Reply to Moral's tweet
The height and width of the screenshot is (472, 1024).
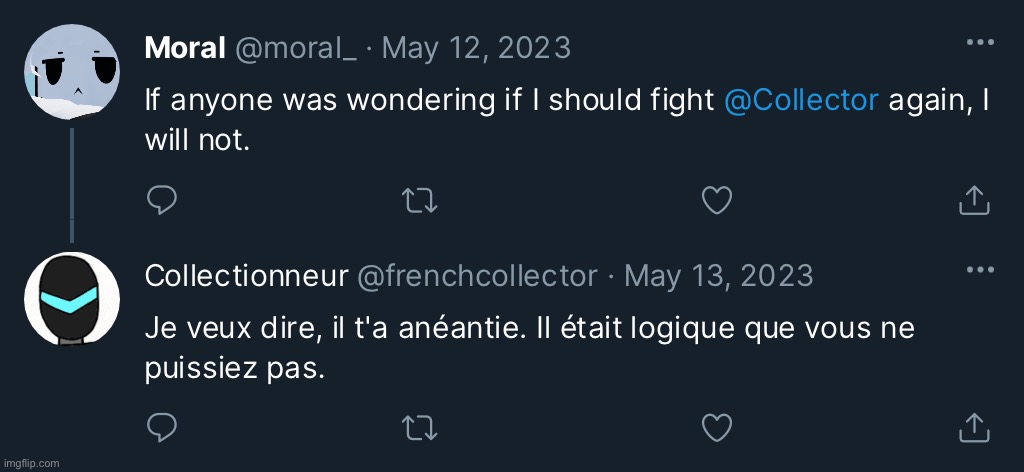click(x=162, y=201)
